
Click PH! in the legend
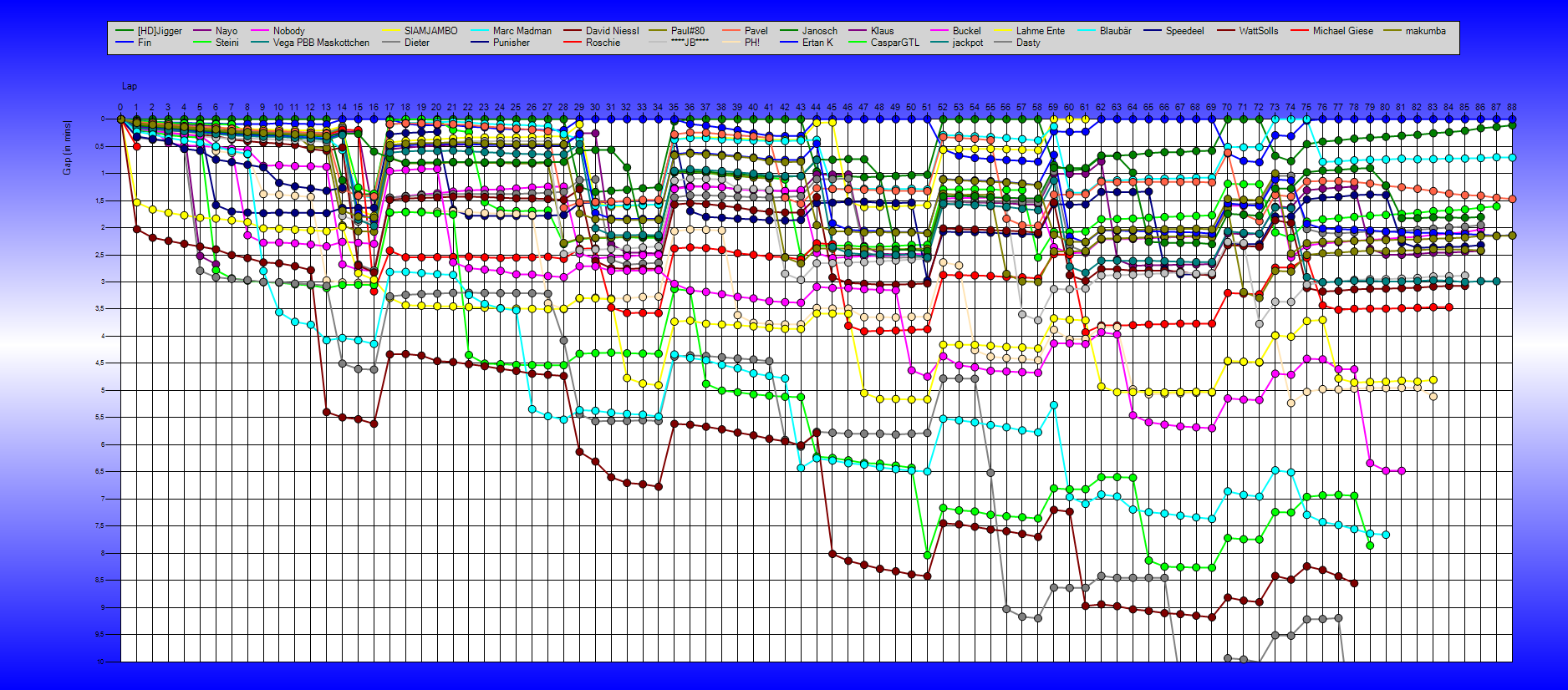(742, 43)
